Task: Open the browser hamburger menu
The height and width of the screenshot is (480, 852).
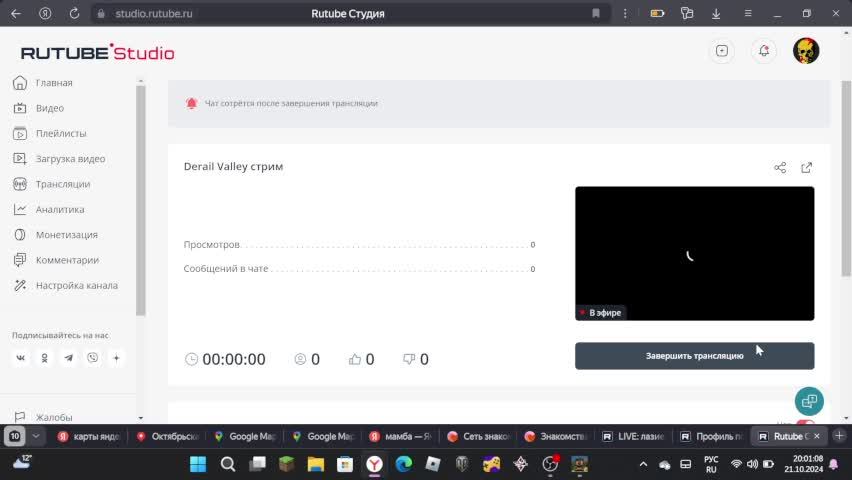Action: tap(748, 14)
